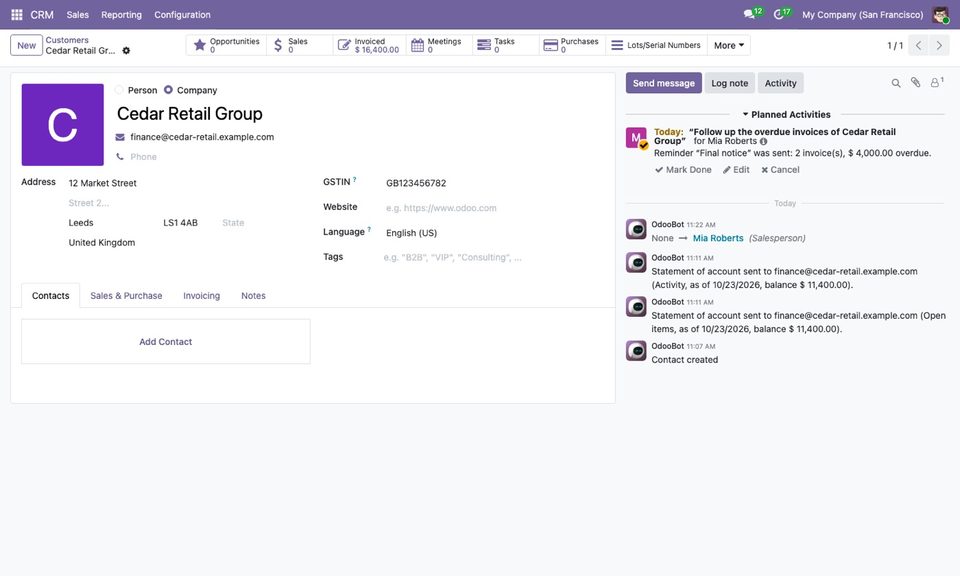Screen dimensions: 960x576
Task: Open the Configuration menu
Action: point(182,15)
